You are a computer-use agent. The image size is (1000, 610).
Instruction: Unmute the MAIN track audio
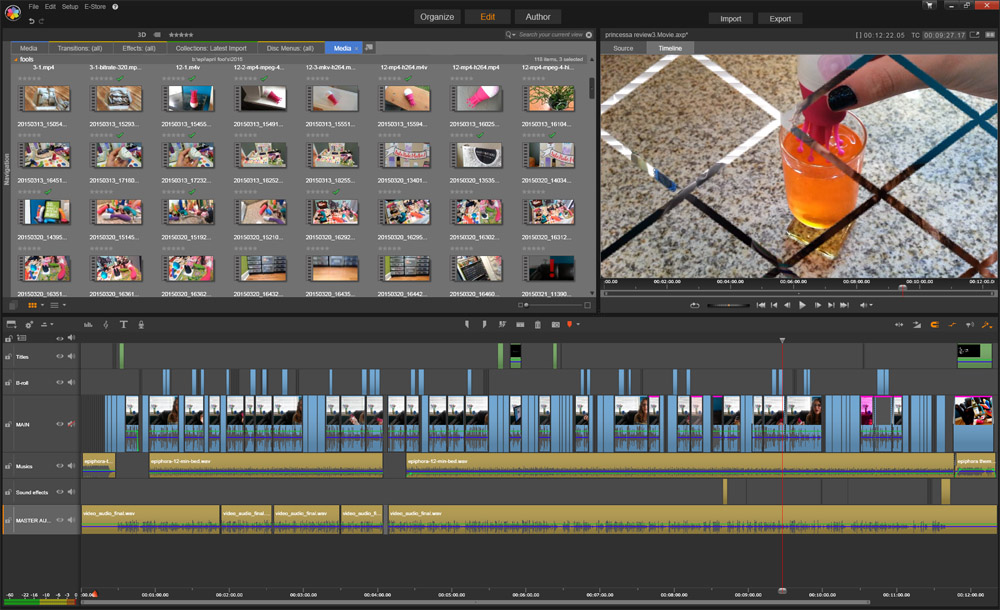click(x=71, y=424)
